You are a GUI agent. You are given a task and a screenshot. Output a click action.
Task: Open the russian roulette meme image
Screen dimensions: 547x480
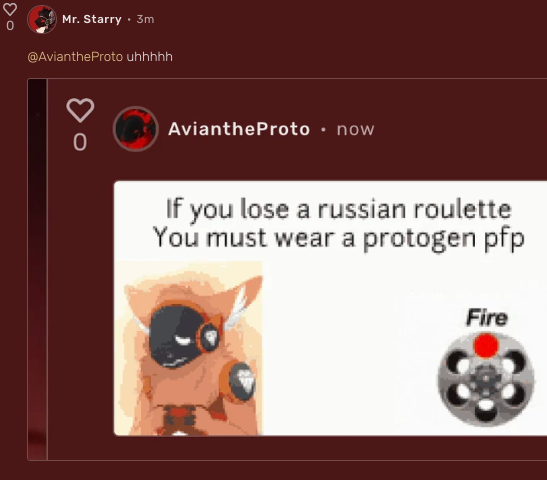tap(330, 308)
